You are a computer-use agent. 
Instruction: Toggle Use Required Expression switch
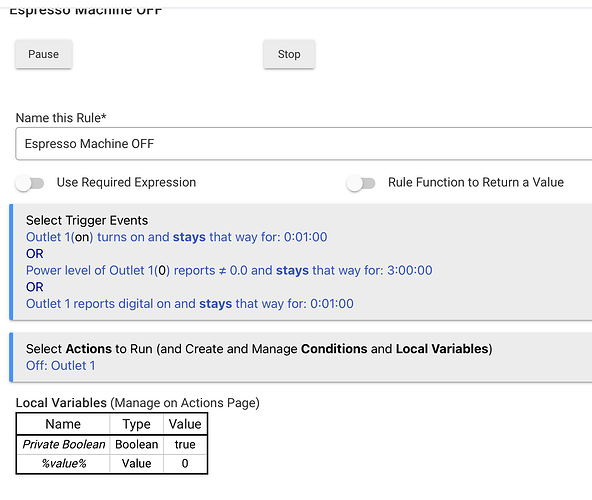click(30, 183)
